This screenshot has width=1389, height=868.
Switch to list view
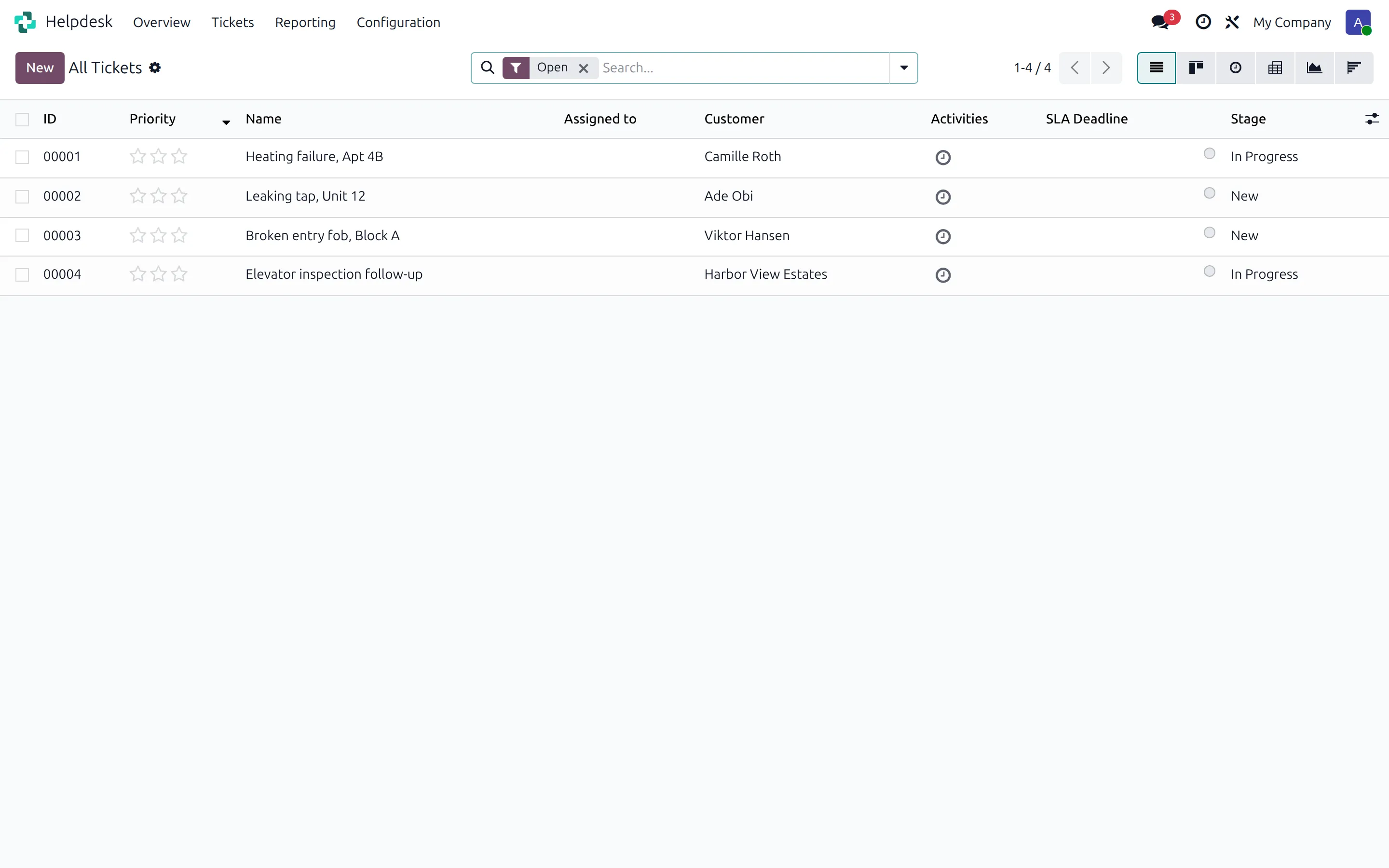(x=1157, y=68)
